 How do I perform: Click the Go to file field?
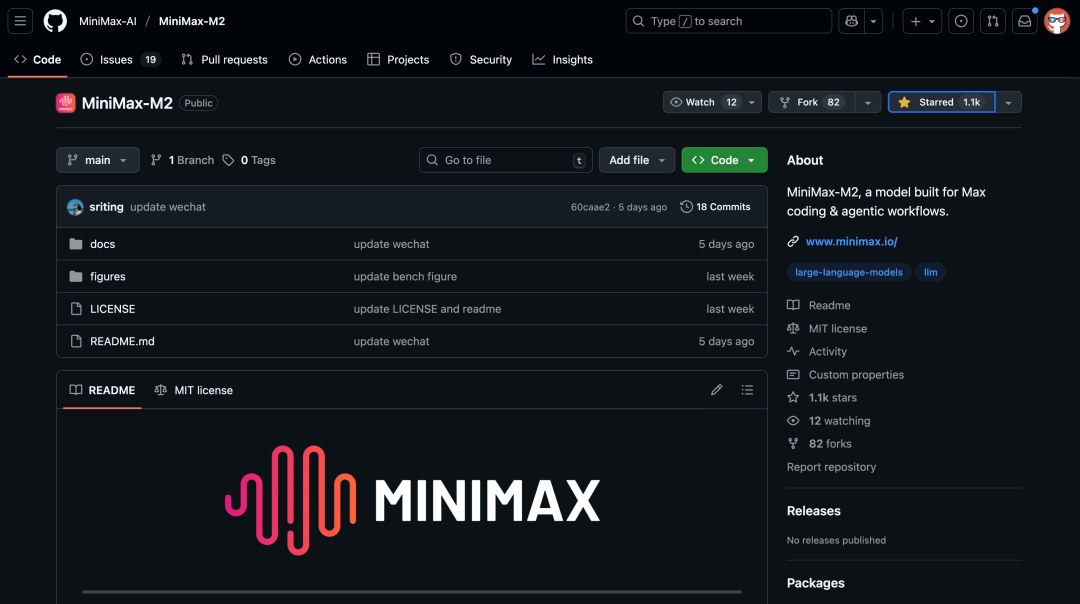pyautogui.click(x=506, y=160)
